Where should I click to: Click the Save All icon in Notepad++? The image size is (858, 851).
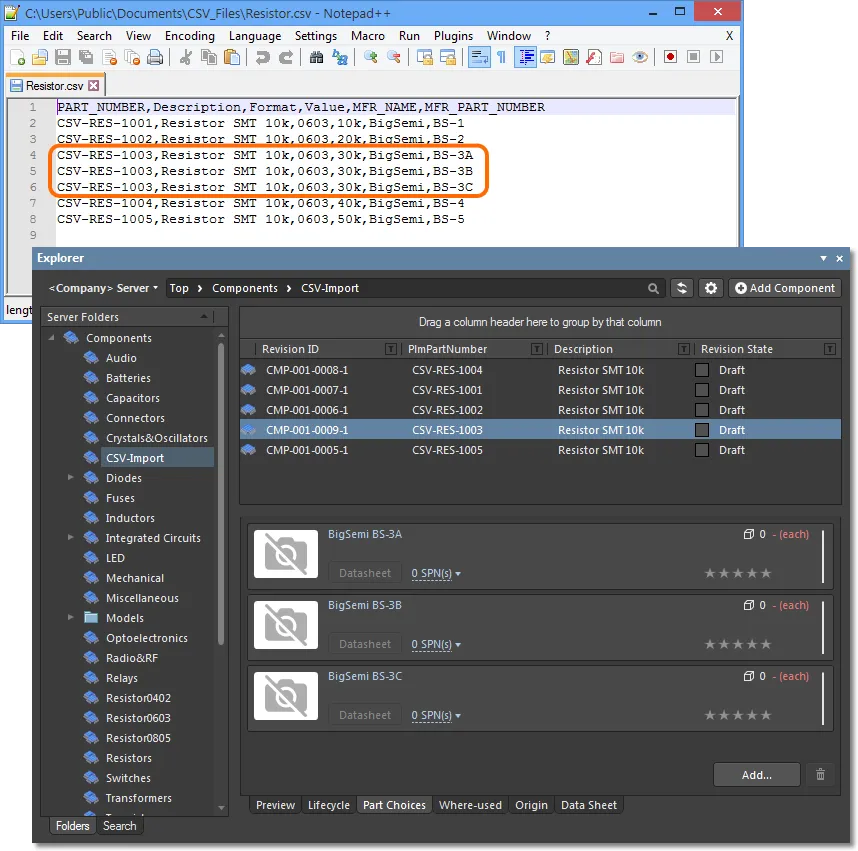click(86, 57)
